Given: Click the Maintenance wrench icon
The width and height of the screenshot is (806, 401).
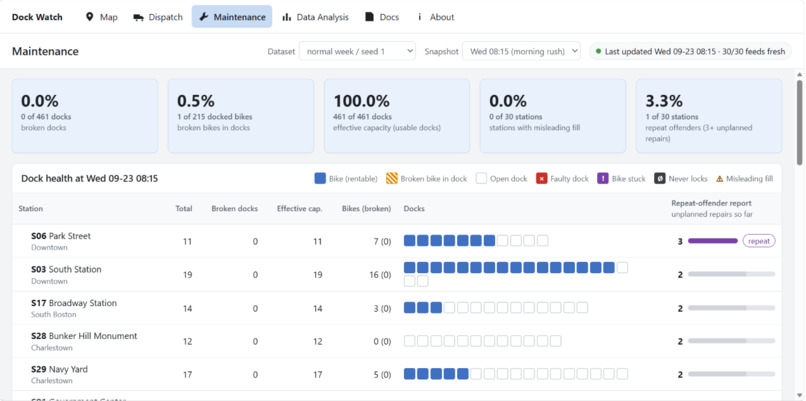Looking at the screenshot, I should point(204,17).
